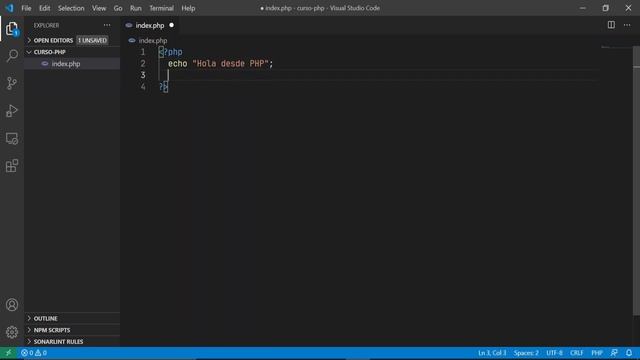
Task: Open the Selection menu
Action: [71, 8]
